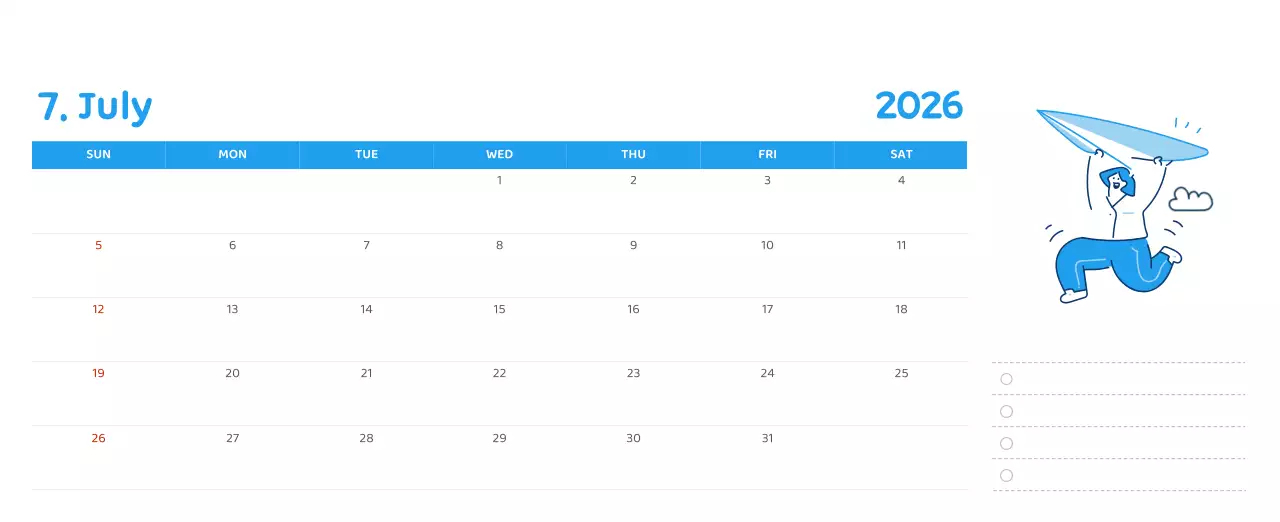Pick the red Sunday date 5
Screen dimensions: 1280x522
coord(98,245)
